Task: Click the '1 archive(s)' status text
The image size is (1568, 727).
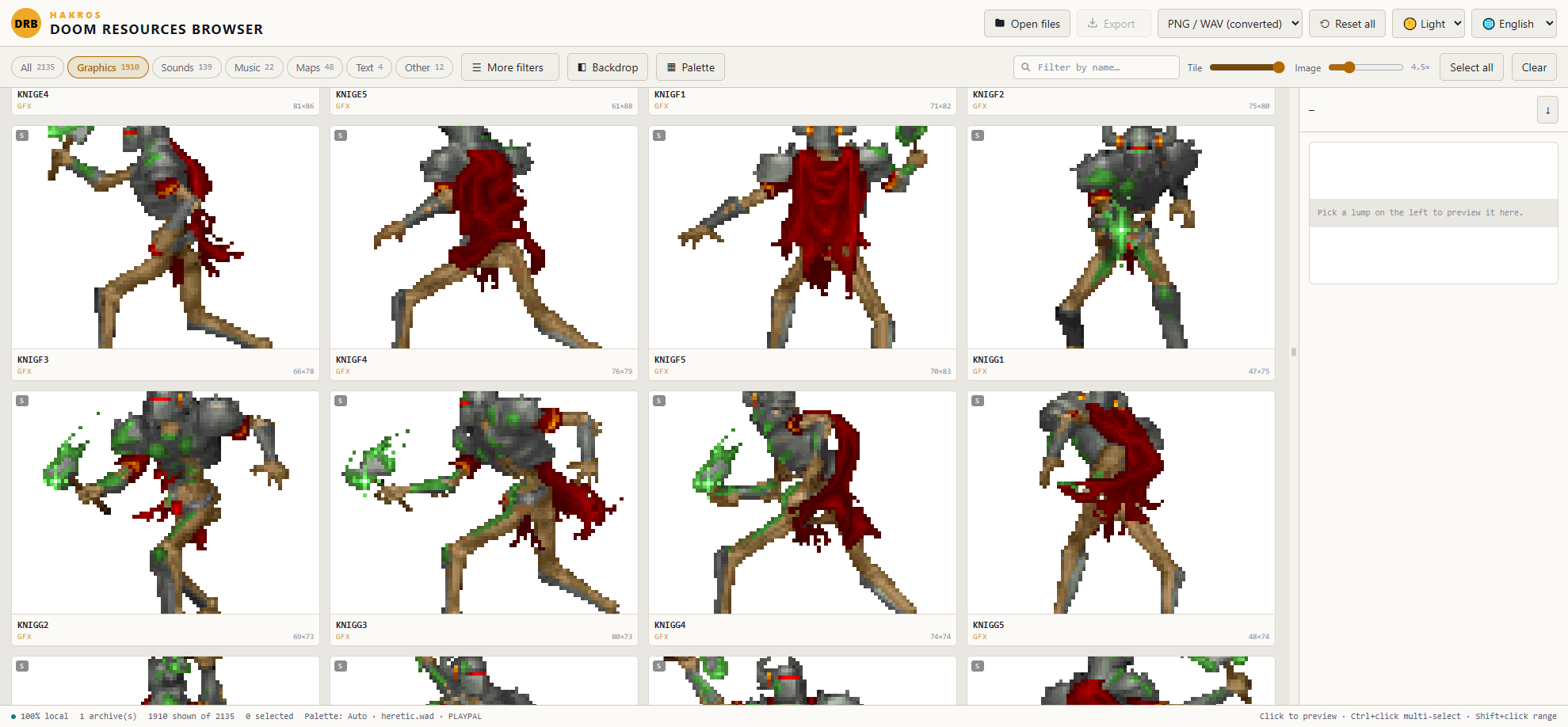Action: coord(108,716)
